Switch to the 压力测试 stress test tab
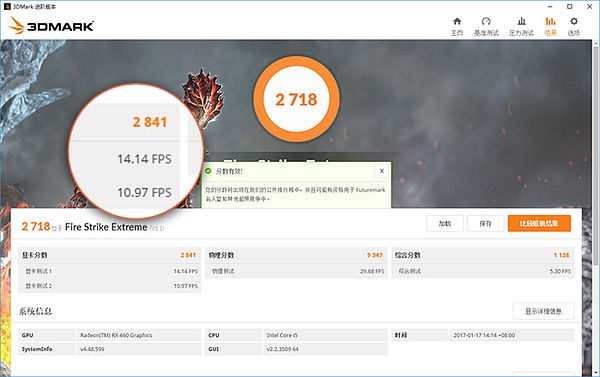The height and width of the screenshot is (377, 600). tap(521, 26)
